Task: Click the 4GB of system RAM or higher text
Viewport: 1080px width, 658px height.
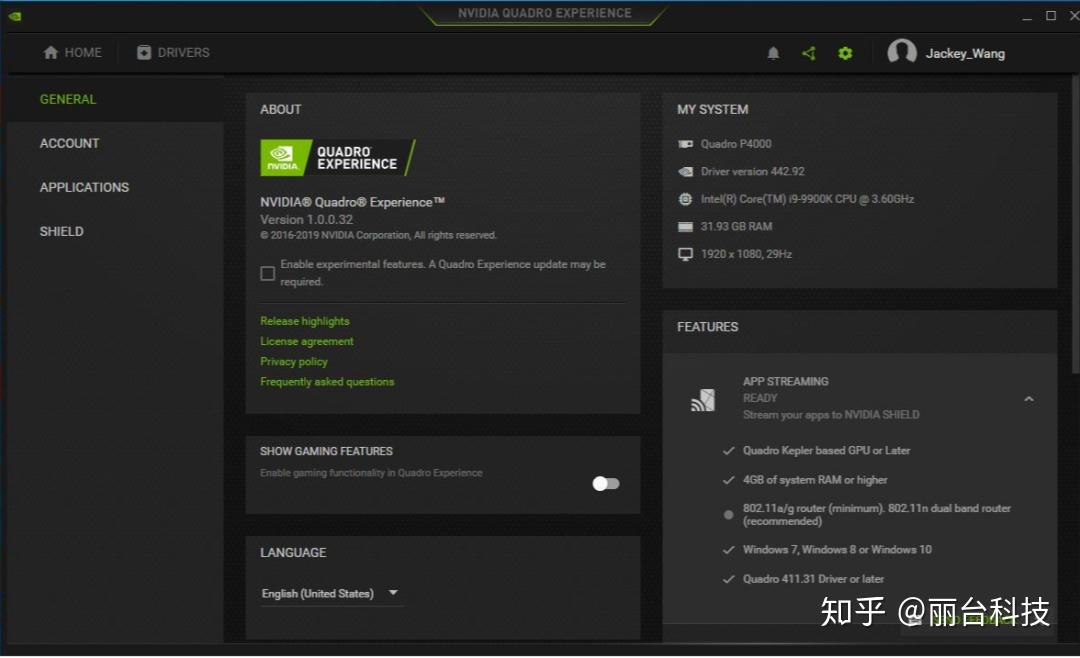Action: [x=815, y=480]
